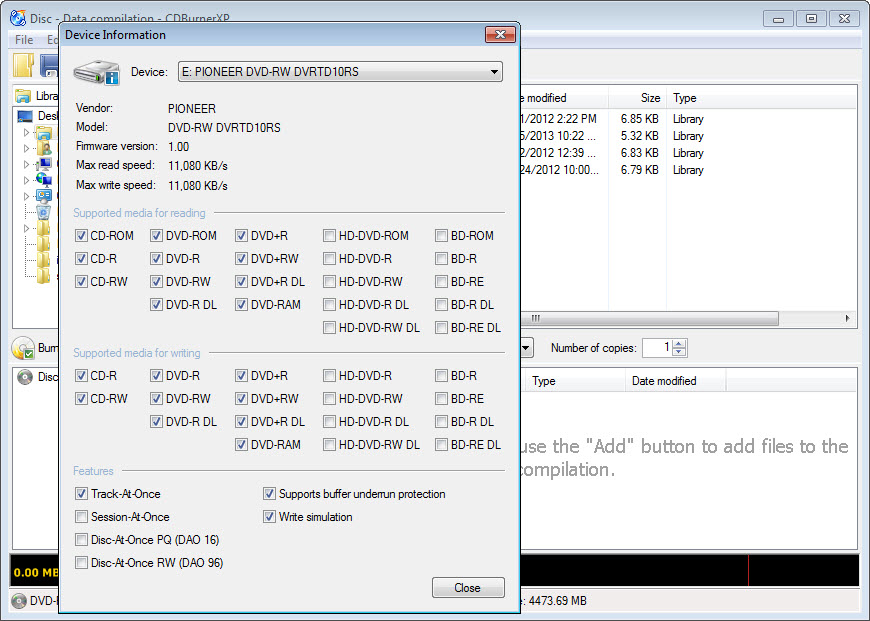870x621 pixels.
Task: Toggle CD-RW under supported media for writing
Action: pos(82,398)
